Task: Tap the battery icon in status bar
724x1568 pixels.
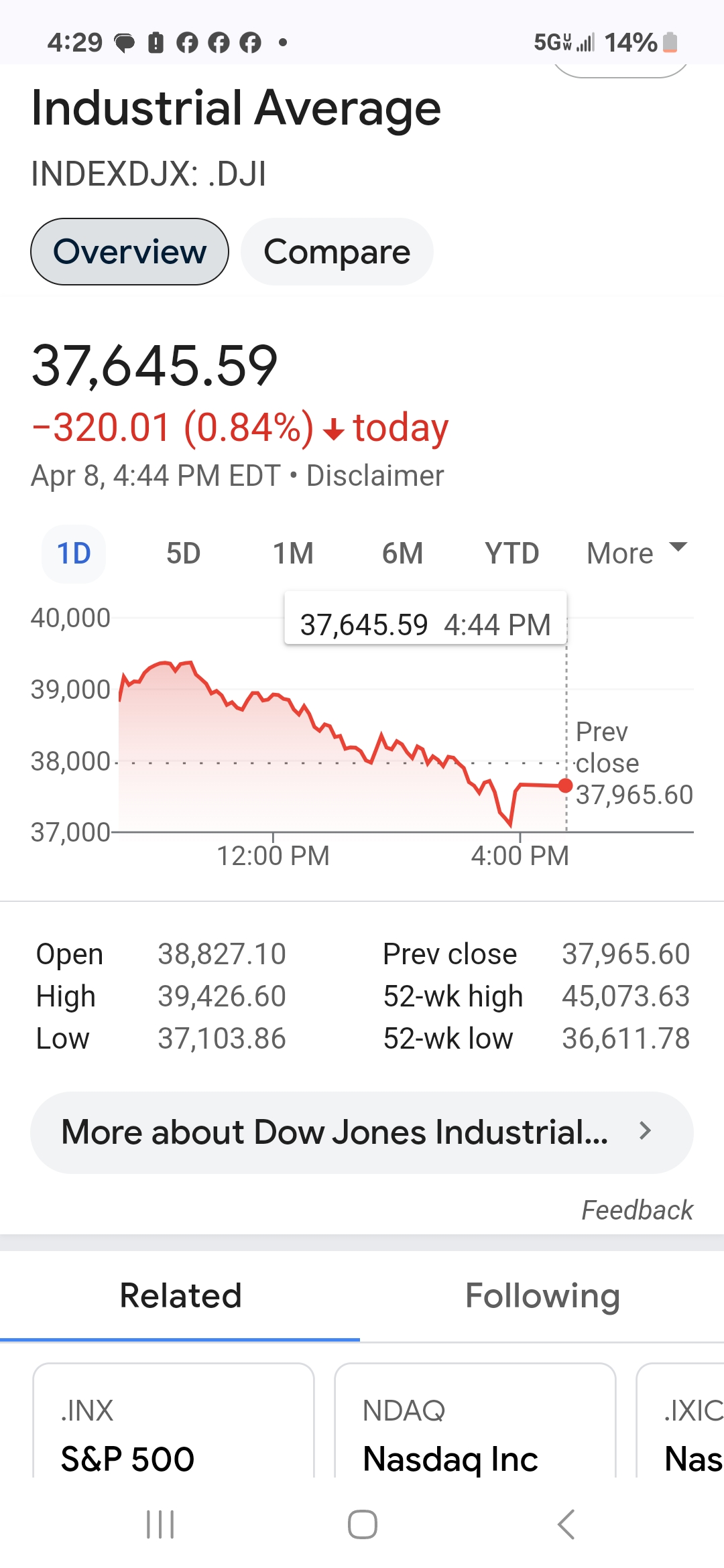Action: pos(670,42)
